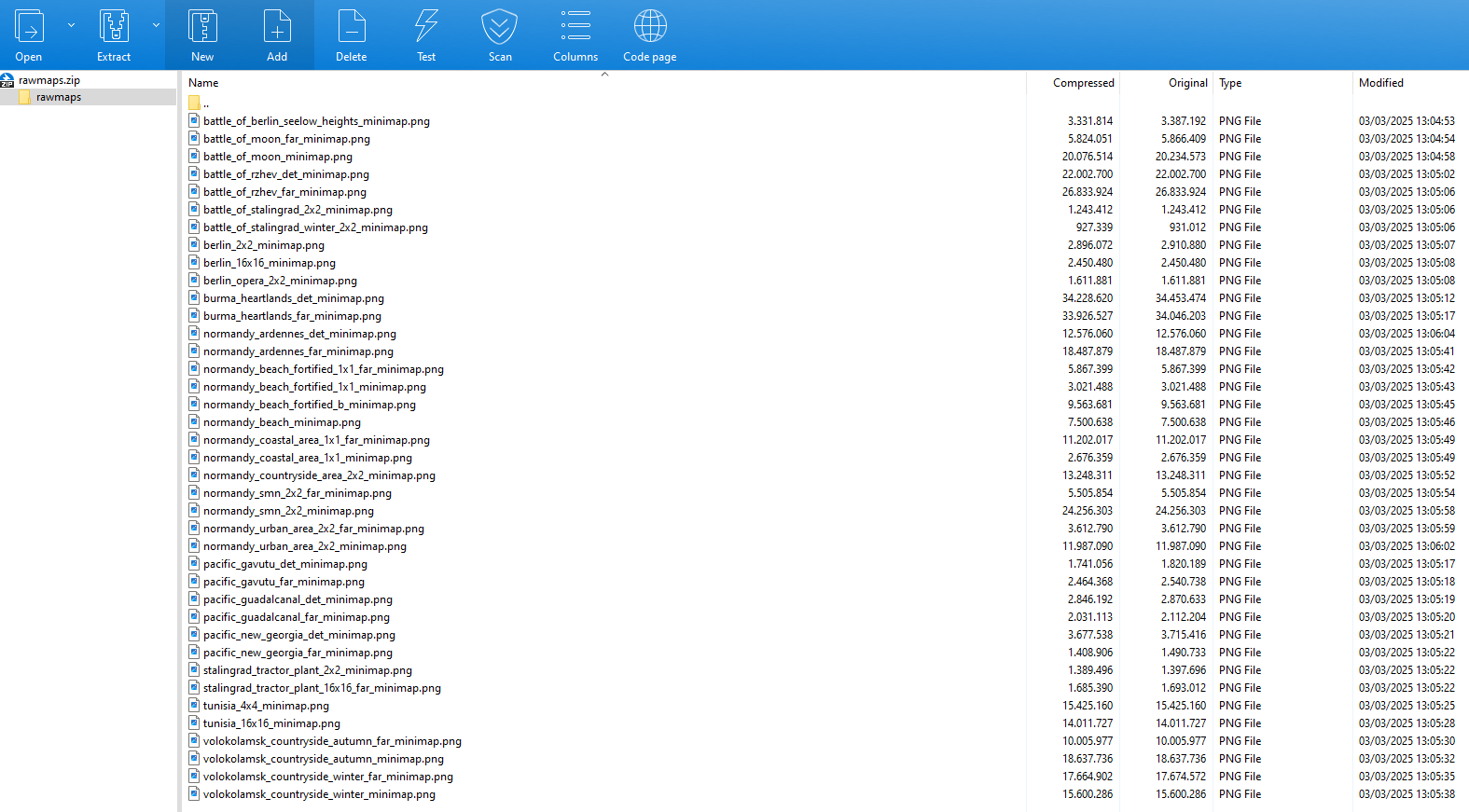Select battle_of_stalingrad_winter_2x2_minimap.png

click(315, 227)
